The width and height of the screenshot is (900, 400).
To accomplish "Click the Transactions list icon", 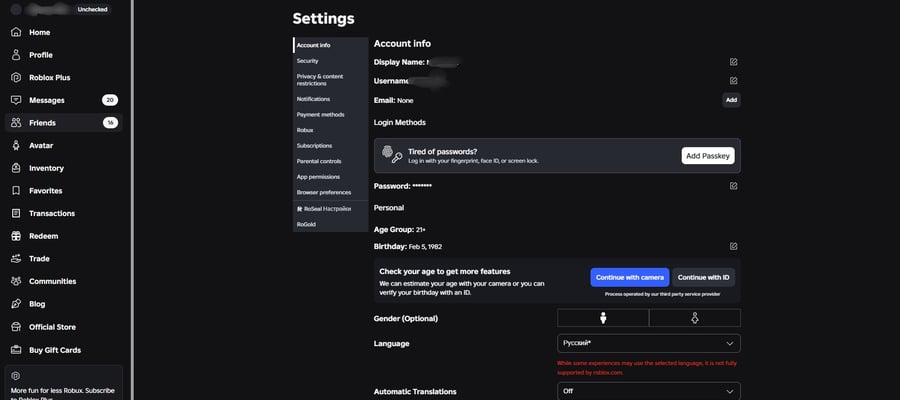I will tap(16, 213).
